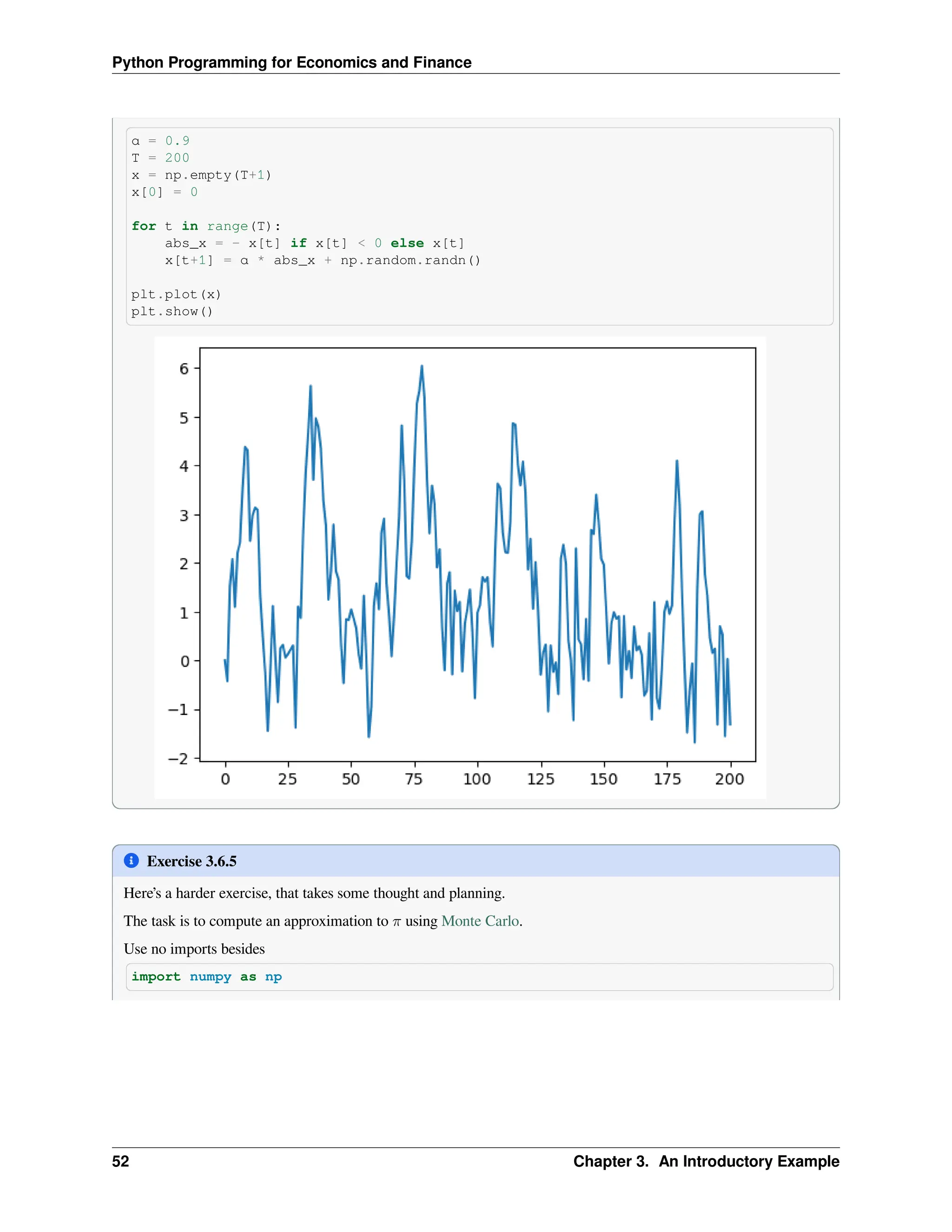Click the blue info icon beside Exercise 3.6.5
The image size is (952, 1232).
(x=131, y=860)
